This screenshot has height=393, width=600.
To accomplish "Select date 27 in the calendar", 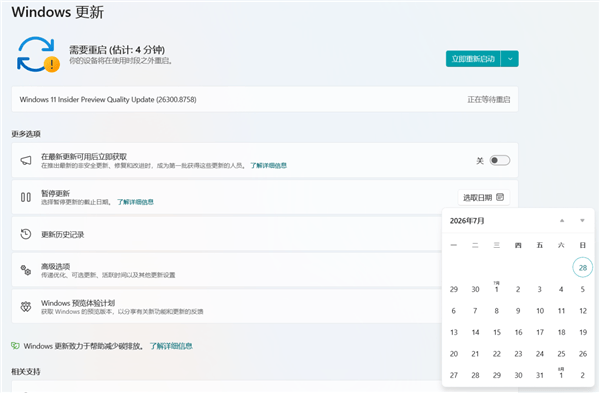I will pos(453,375).
